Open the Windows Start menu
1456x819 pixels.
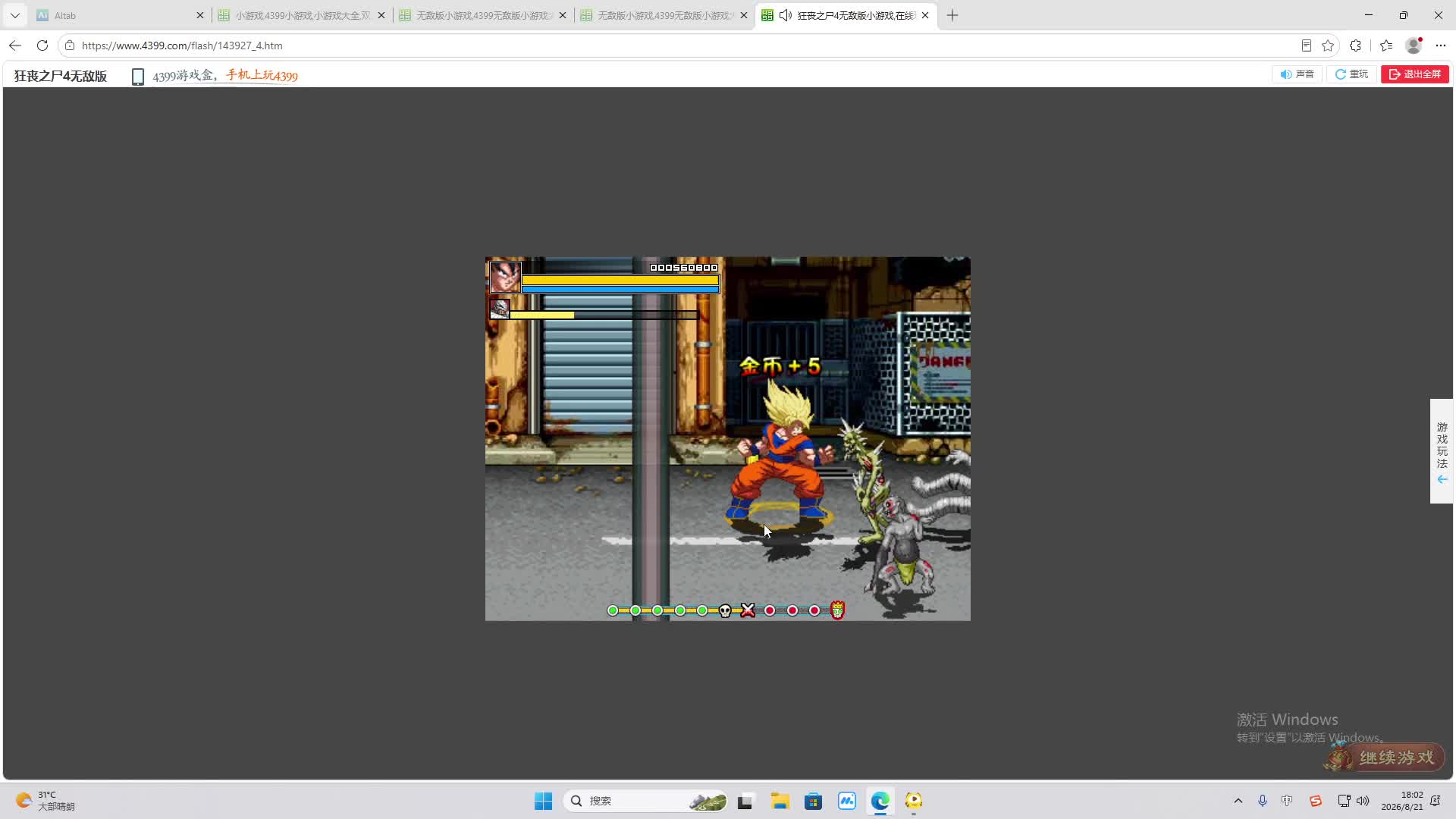tap(544, 801)
